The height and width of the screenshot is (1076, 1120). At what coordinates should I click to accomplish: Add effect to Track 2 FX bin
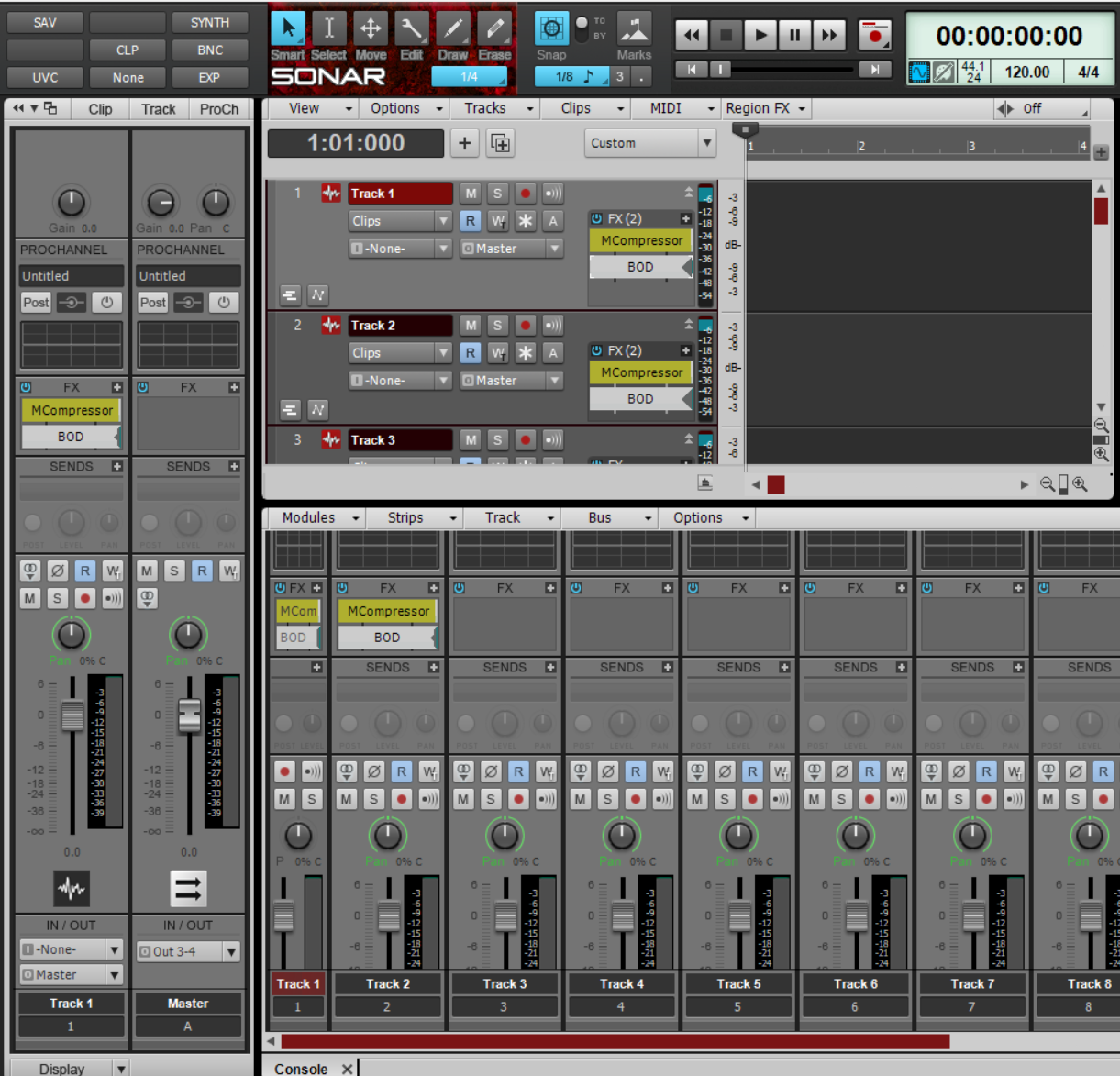pos(685,350)
